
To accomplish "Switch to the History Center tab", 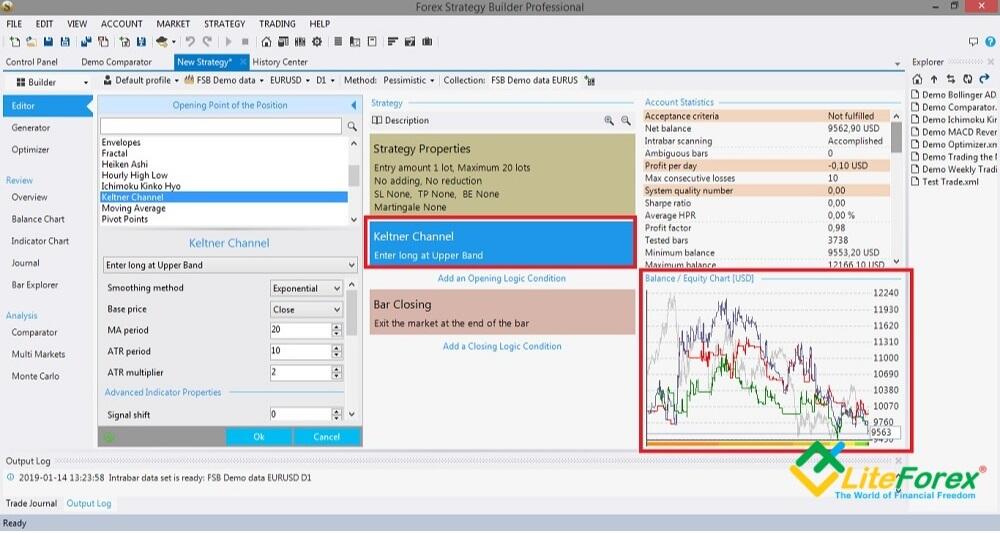I will pyautogui.click(x=280, y=62).
